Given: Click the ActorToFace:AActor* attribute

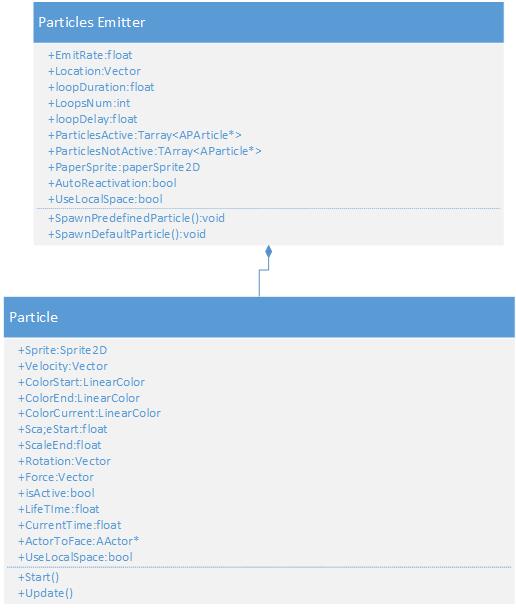Looking at the screenshot, I should 78,541.
